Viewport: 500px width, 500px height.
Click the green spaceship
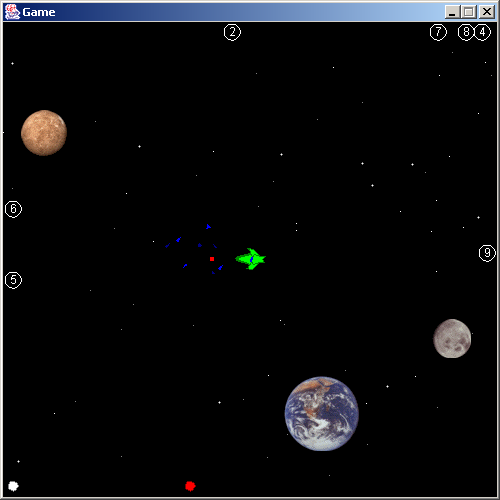pos(251,259)
